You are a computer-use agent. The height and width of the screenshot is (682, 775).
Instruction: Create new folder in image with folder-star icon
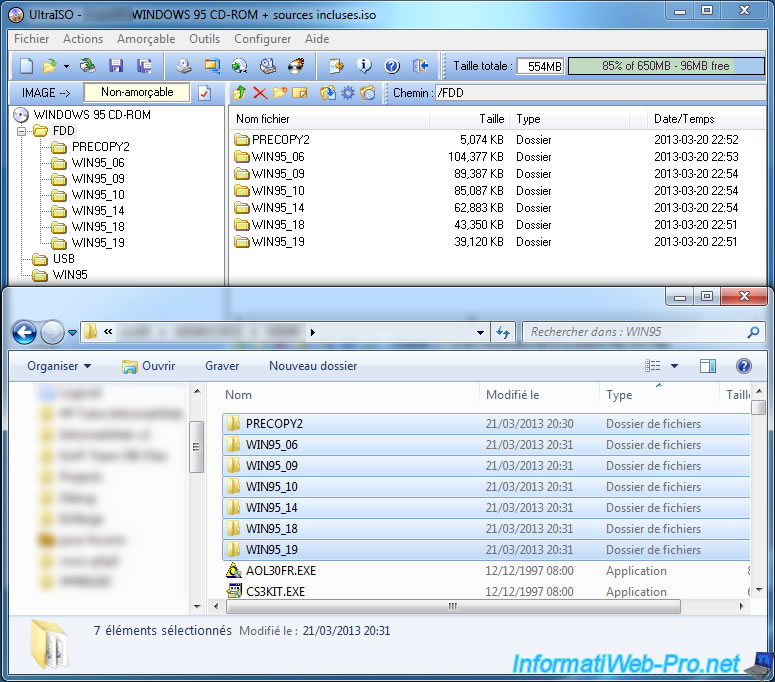(x=280, y=92)
